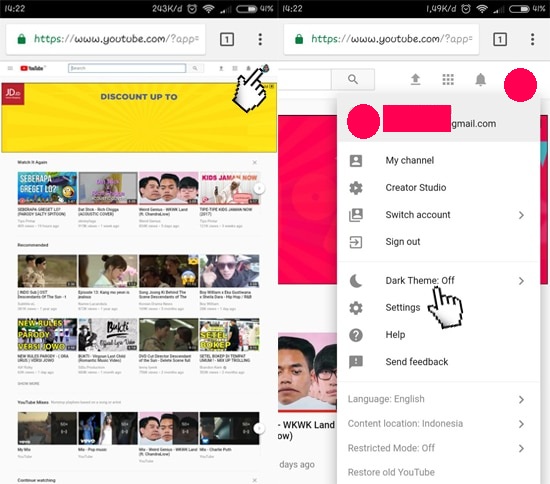This screenshot has height=484, width=550.
Task: Click the DISCOUNT UP TO ad banner
Action: 139,117
